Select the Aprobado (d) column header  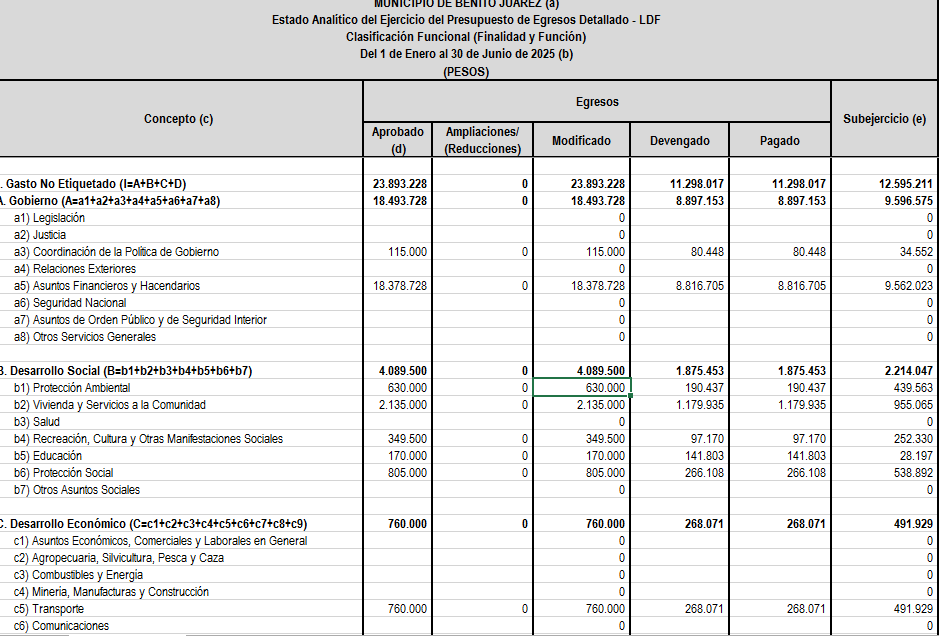[x=396, y=138]
